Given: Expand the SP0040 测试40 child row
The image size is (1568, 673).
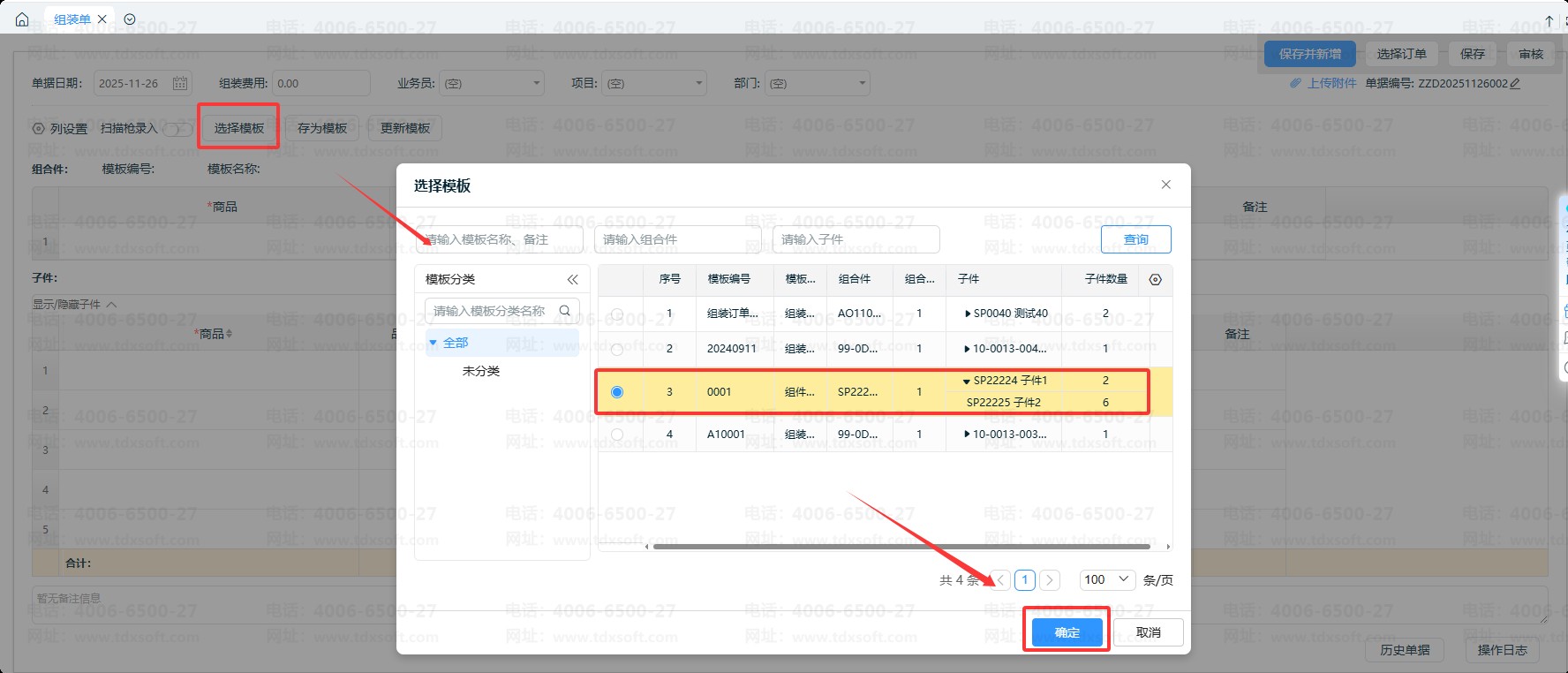Looking at the screenshot, I should [x=968, y=314].
